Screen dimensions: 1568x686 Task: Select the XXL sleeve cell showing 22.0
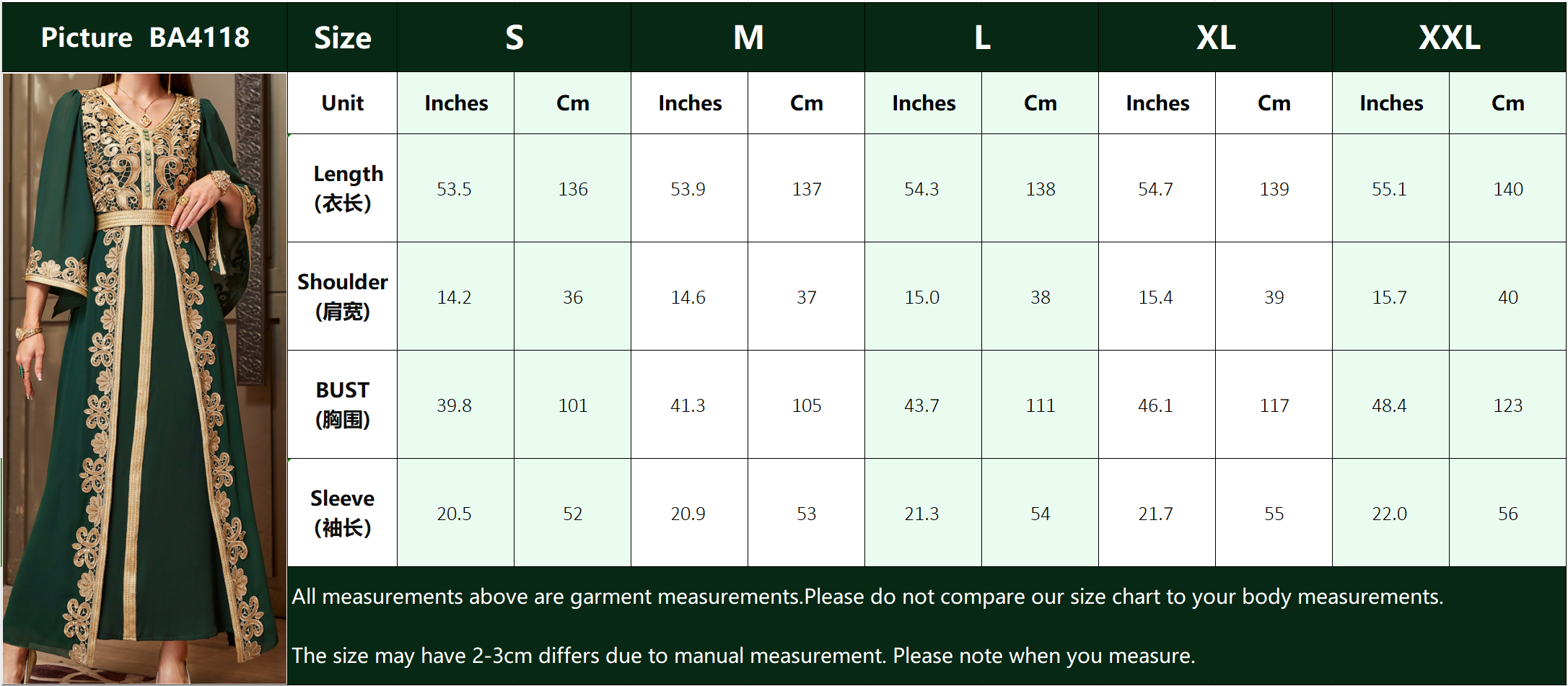(x=1390, y=514)
